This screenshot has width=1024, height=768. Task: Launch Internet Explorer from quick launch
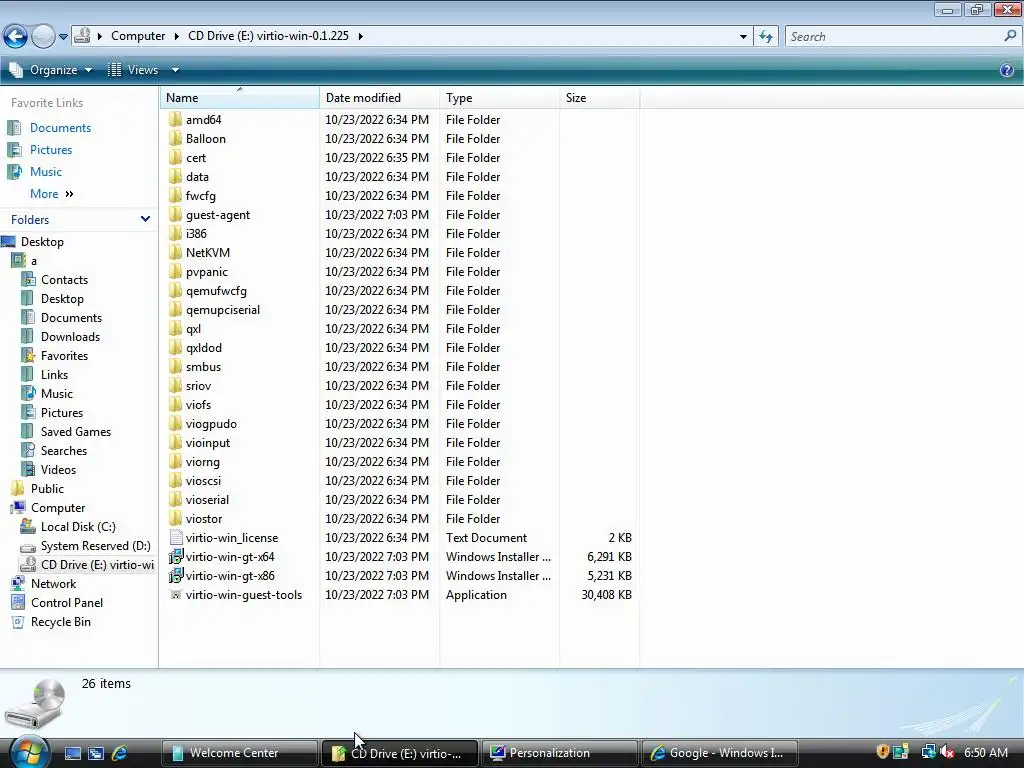click(120, 753)
